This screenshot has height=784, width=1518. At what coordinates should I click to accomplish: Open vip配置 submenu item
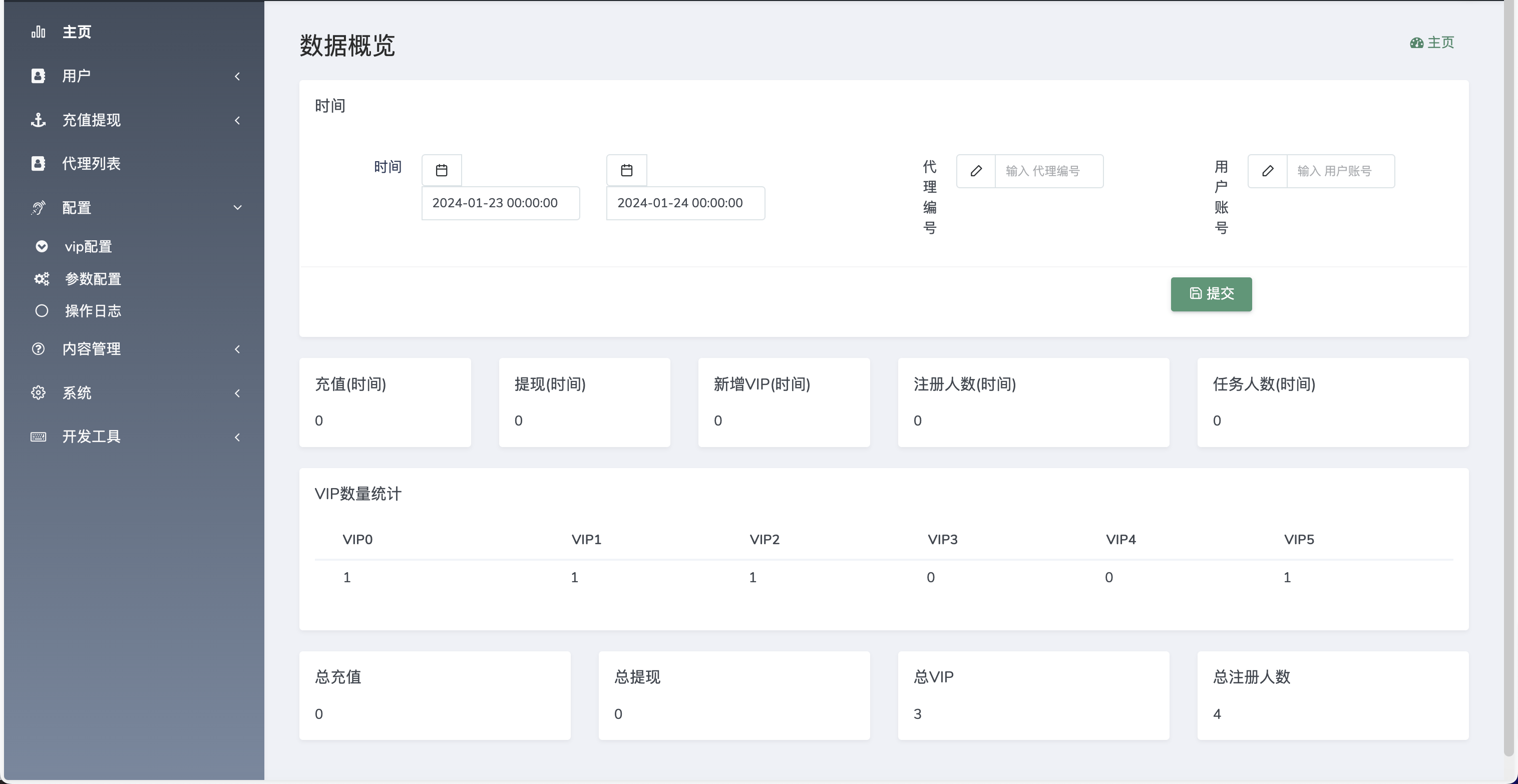[134, 246]
